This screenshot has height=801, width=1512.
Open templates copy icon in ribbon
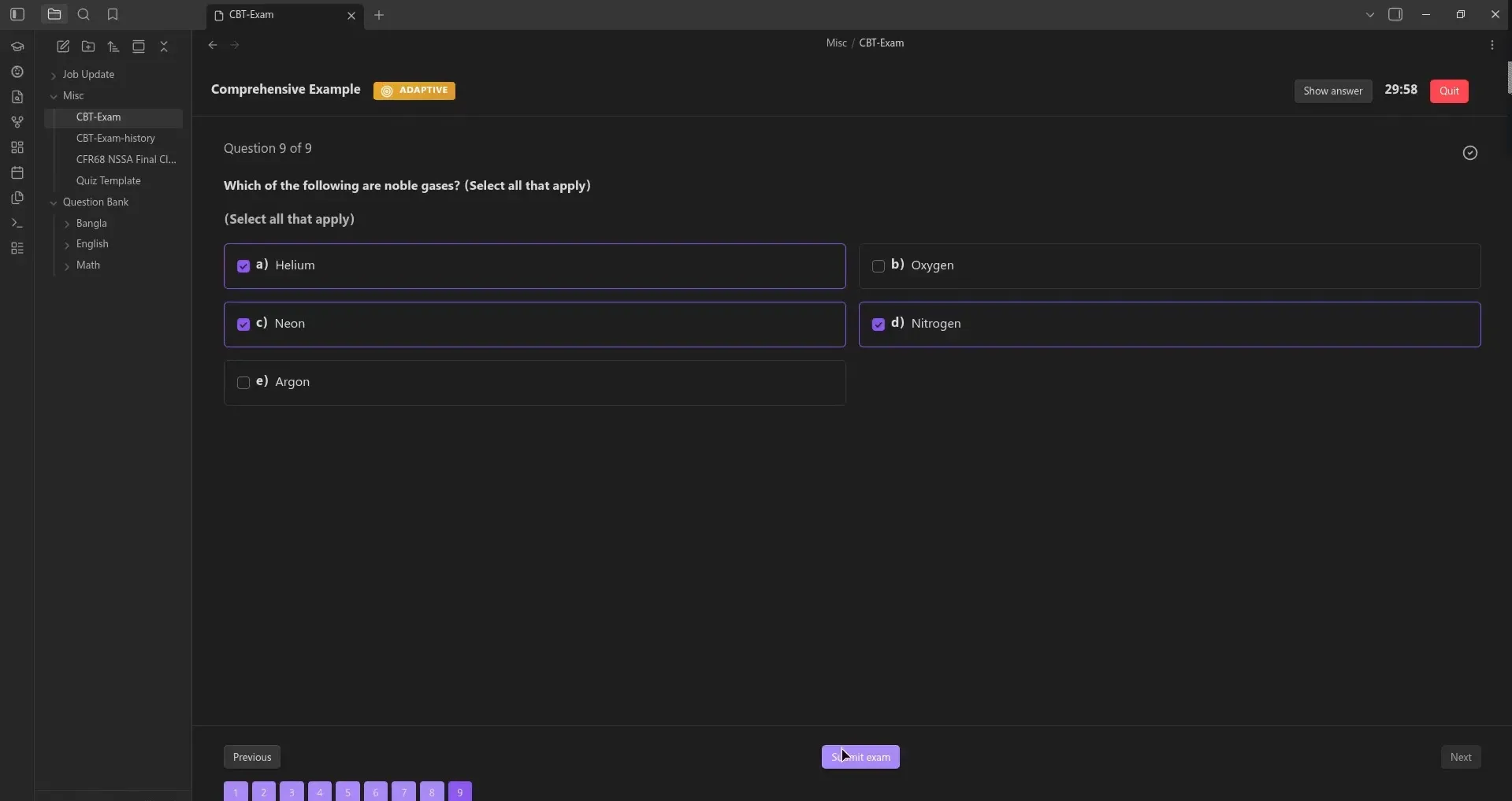coord(17,198)
